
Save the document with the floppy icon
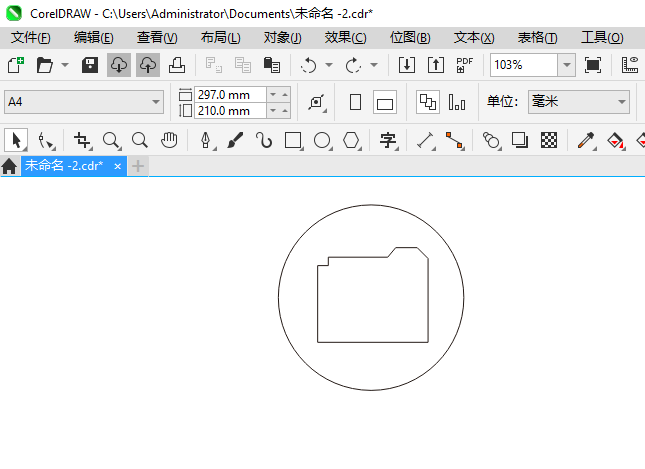[90, 65]
